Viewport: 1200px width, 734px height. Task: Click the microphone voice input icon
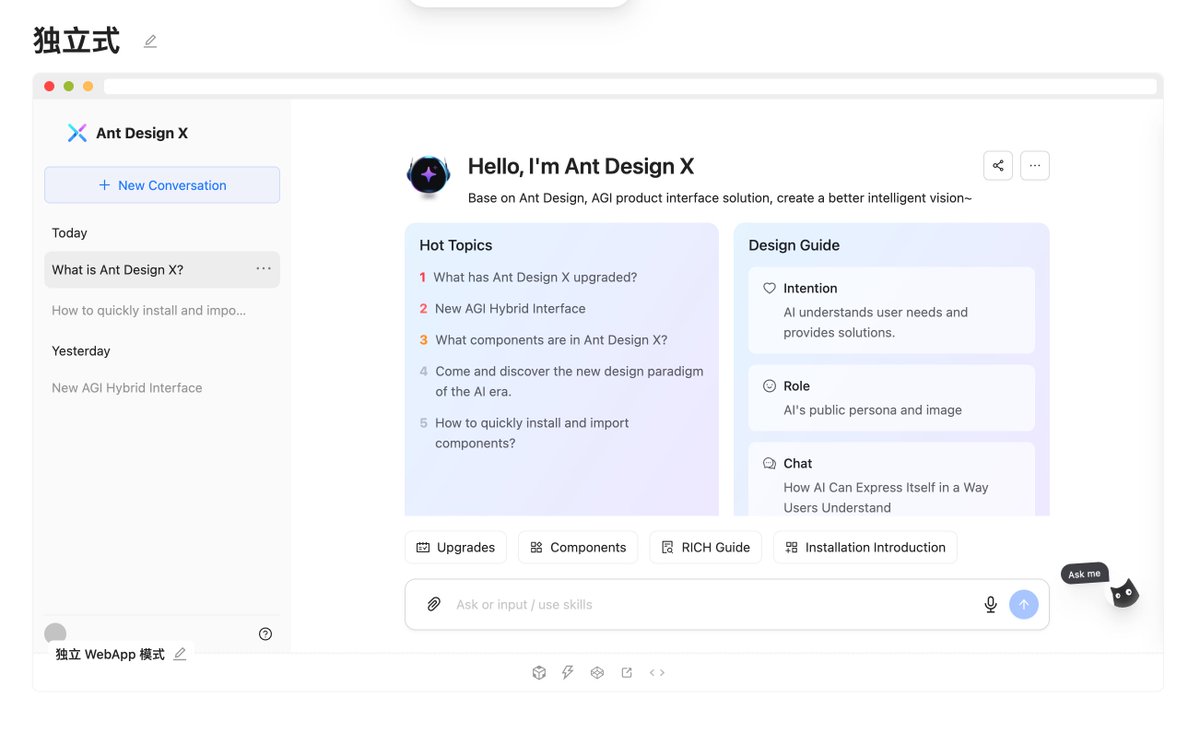tap(991, 604)
